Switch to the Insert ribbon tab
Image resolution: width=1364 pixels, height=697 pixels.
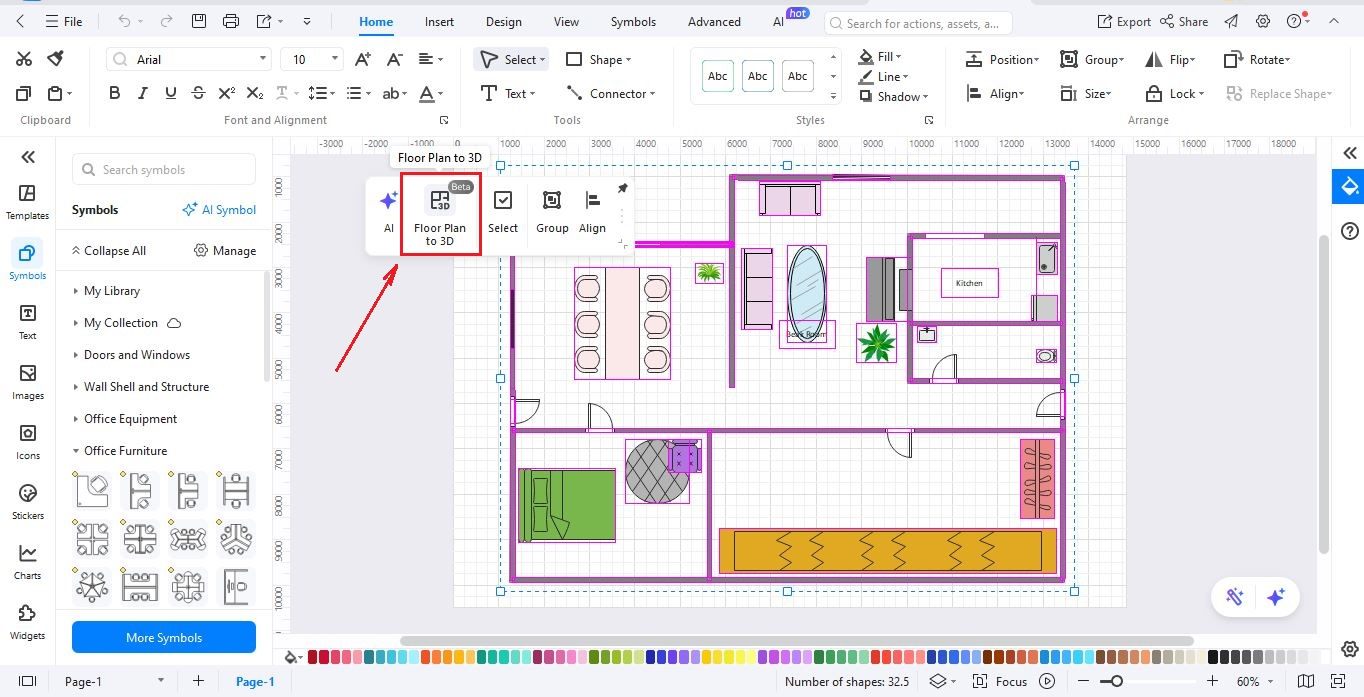(438, 21)
